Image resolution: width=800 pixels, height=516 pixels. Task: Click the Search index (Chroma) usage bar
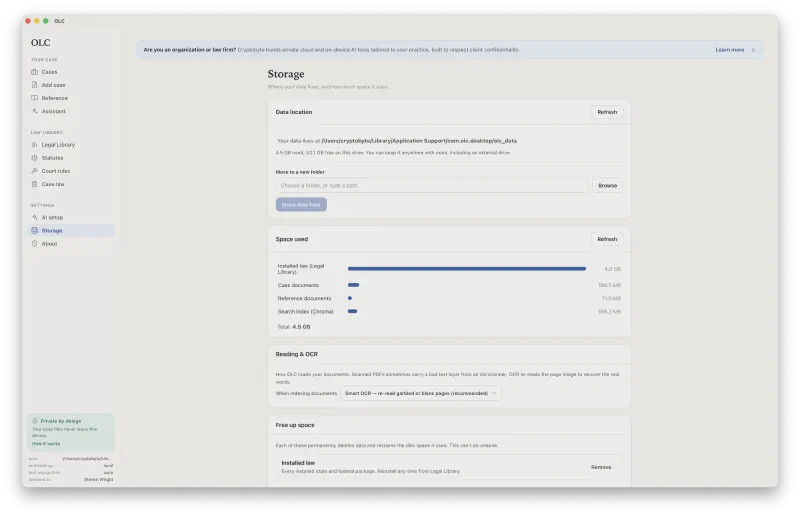click(353, 311)
